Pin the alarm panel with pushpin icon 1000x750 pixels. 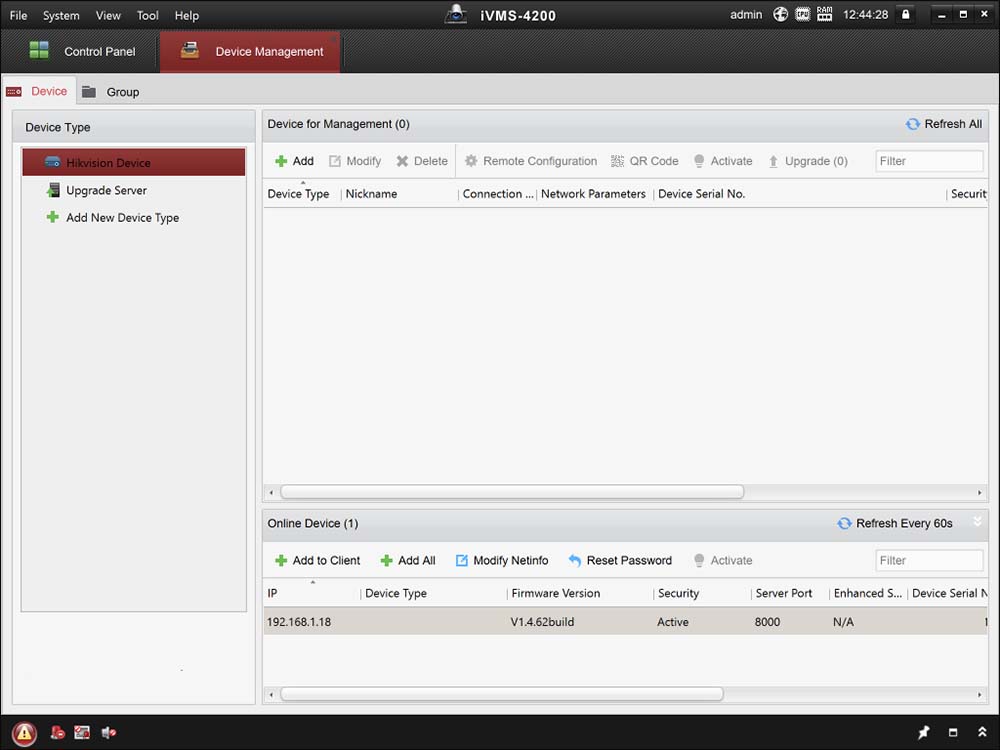pyautogui.click(x=923, y=733)
